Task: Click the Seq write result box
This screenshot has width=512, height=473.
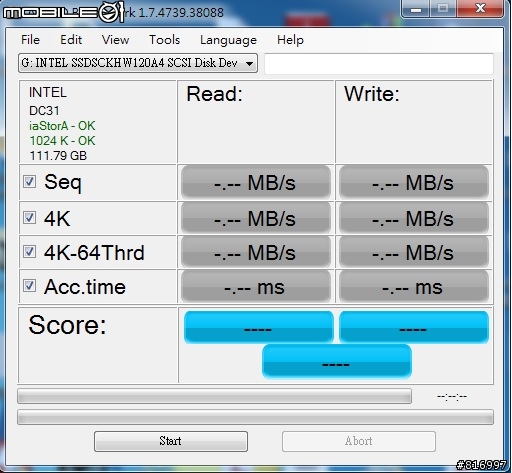Action: (414, 182)
